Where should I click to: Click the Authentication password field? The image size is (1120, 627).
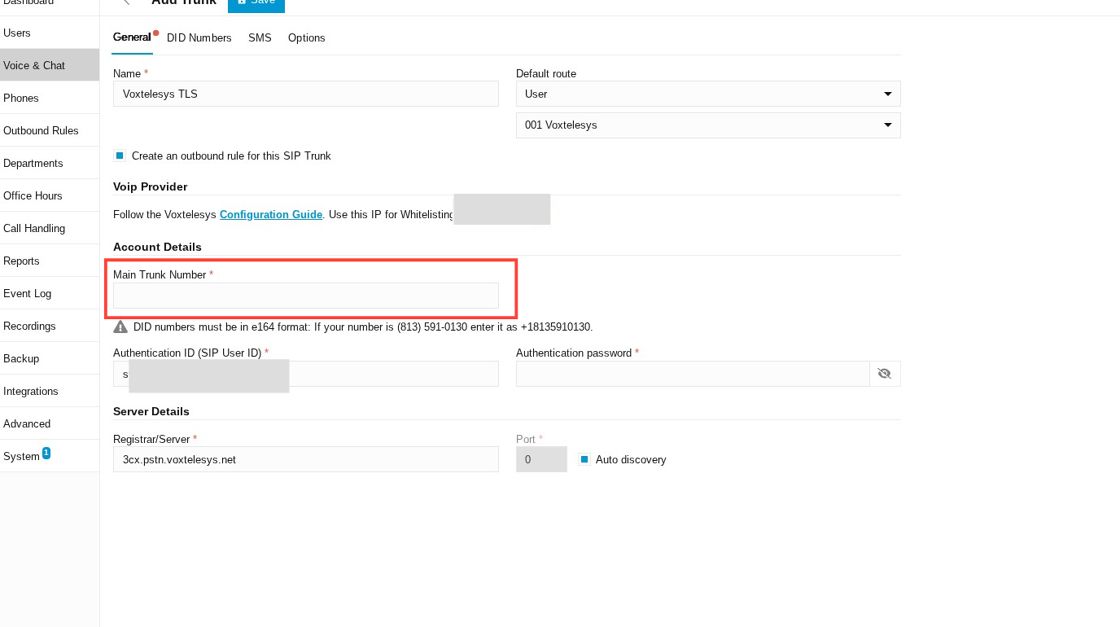[693, 373]
